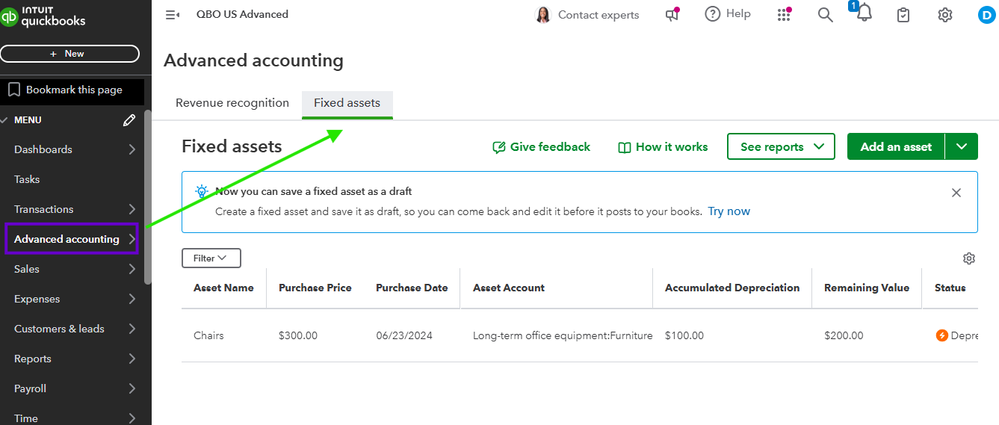This screenshot has width=999, height=425.
Task: Open the See reports dropdown
Action: 780,147
